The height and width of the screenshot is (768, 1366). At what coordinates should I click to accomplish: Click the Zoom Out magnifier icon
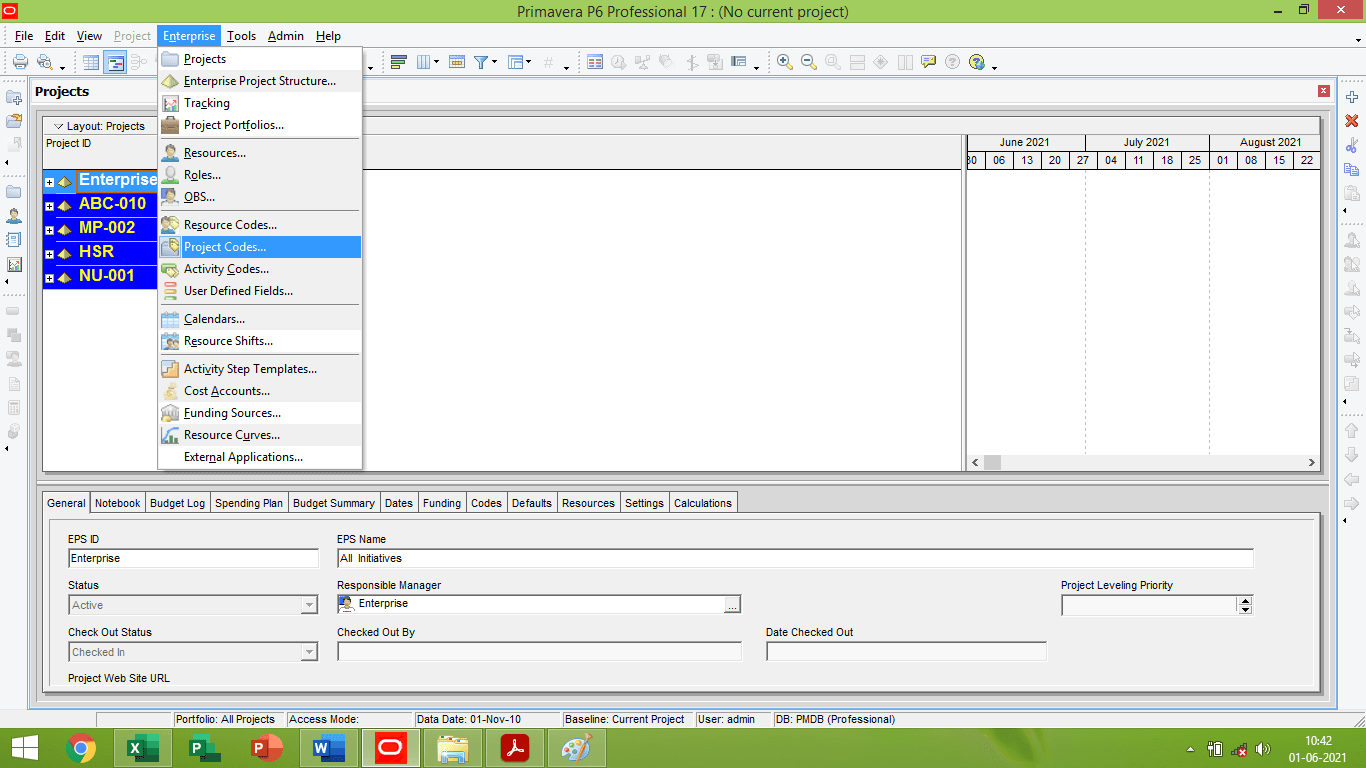click(808, 62)
